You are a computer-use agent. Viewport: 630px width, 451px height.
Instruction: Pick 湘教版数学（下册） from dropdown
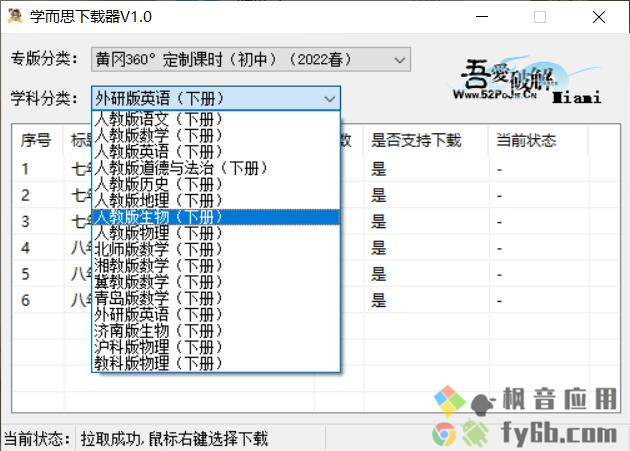(216, 266)
